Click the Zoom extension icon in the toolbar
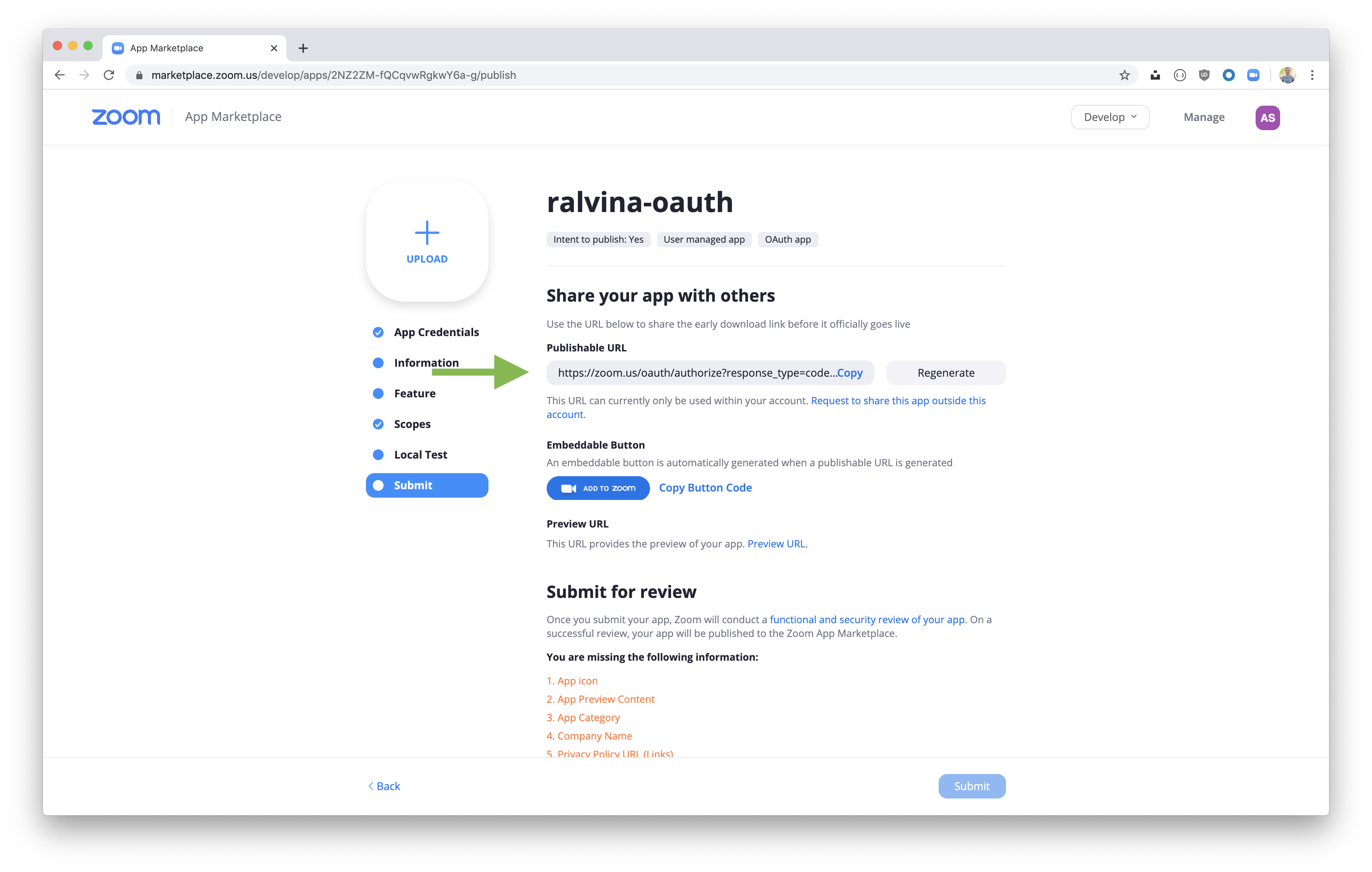This screenshot has height=872, width=1372. click(1253, 75)
